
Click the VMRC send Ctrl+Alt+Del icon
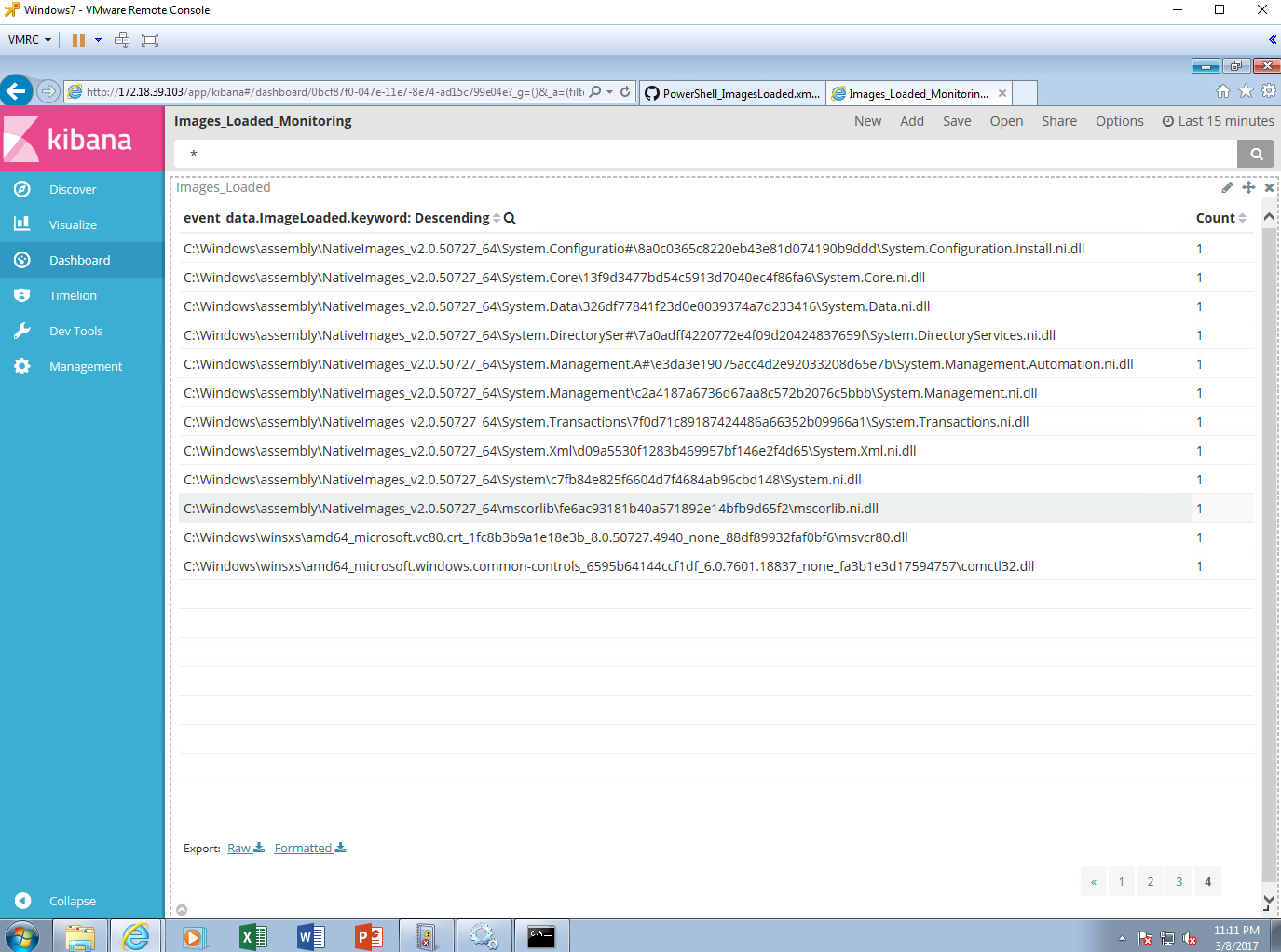pos(122,40)
